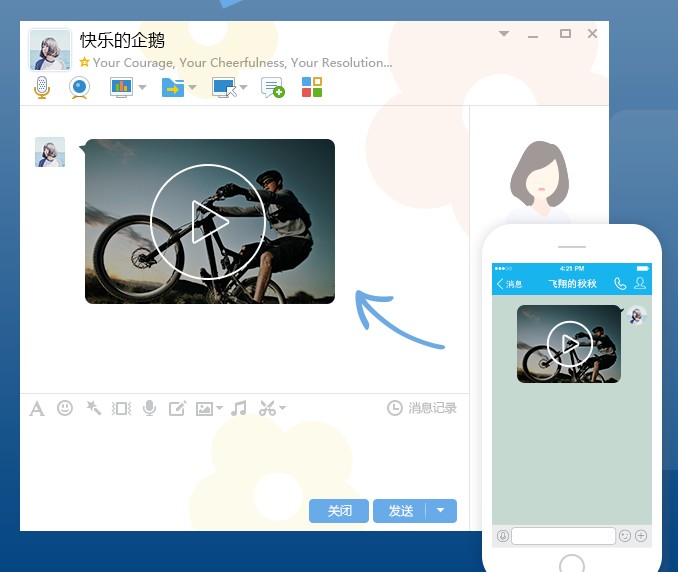
Task: Expand the screenshot options dropdown arrow
Action: (282, 408)
